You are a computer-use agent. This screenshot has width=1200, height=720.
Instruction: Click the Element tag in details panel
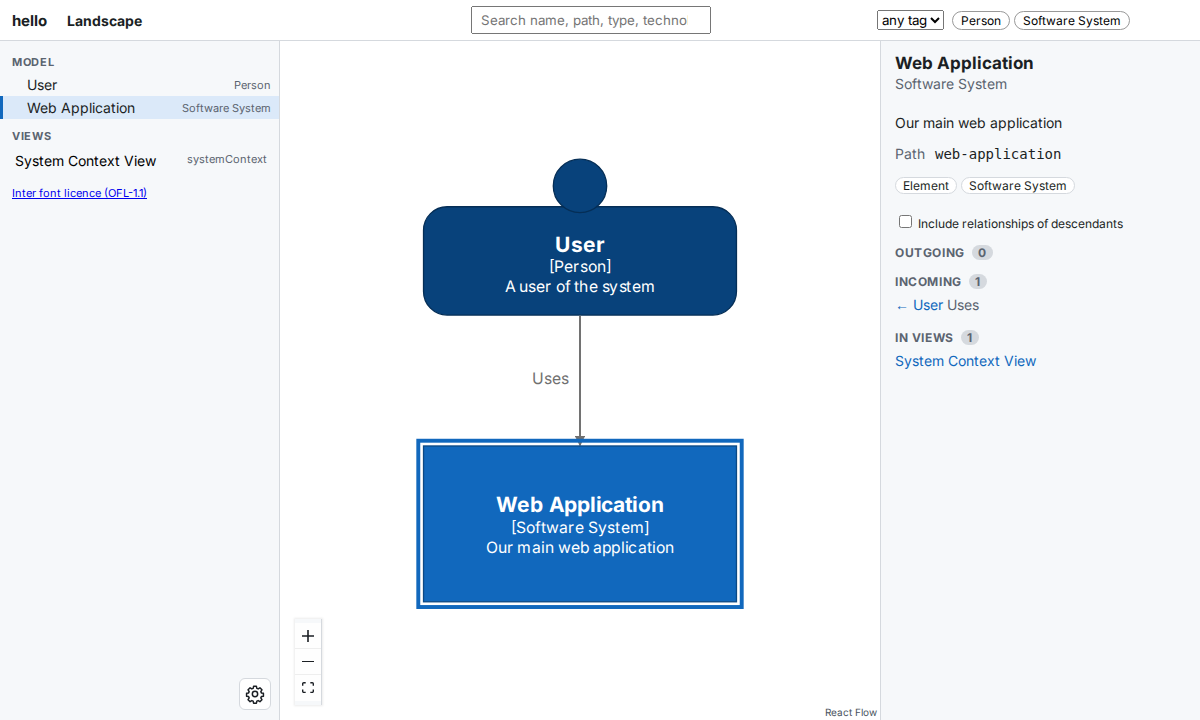[x=926, y=186]
